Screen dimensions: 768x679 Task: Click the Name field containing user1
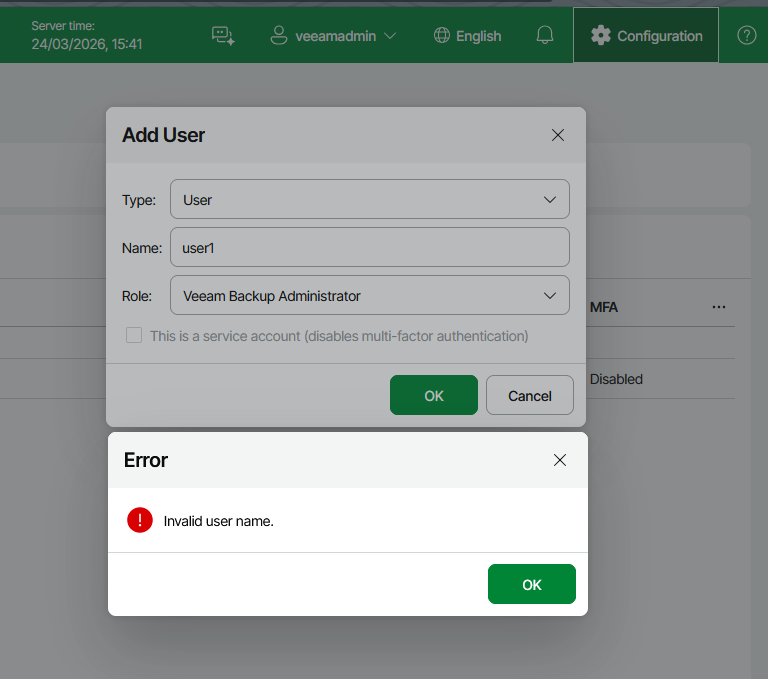pos(370,247)
